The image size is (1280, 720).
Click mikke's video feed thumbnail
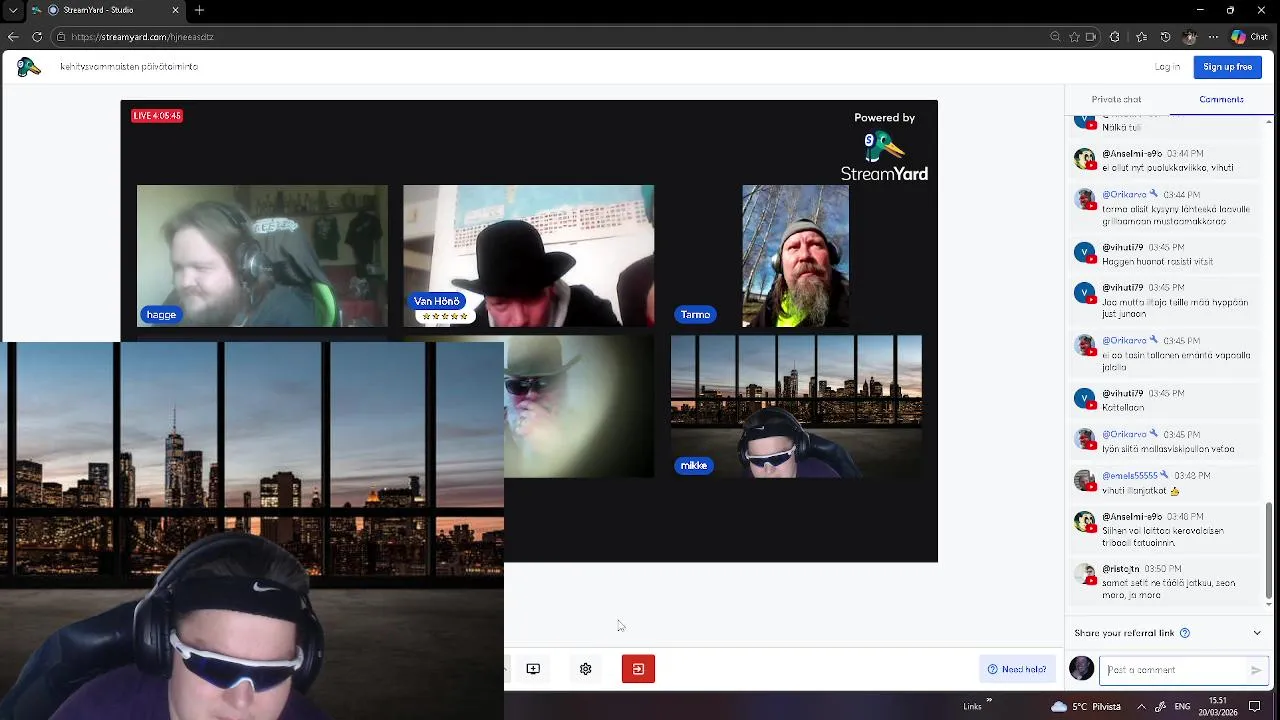click(796, 406)
